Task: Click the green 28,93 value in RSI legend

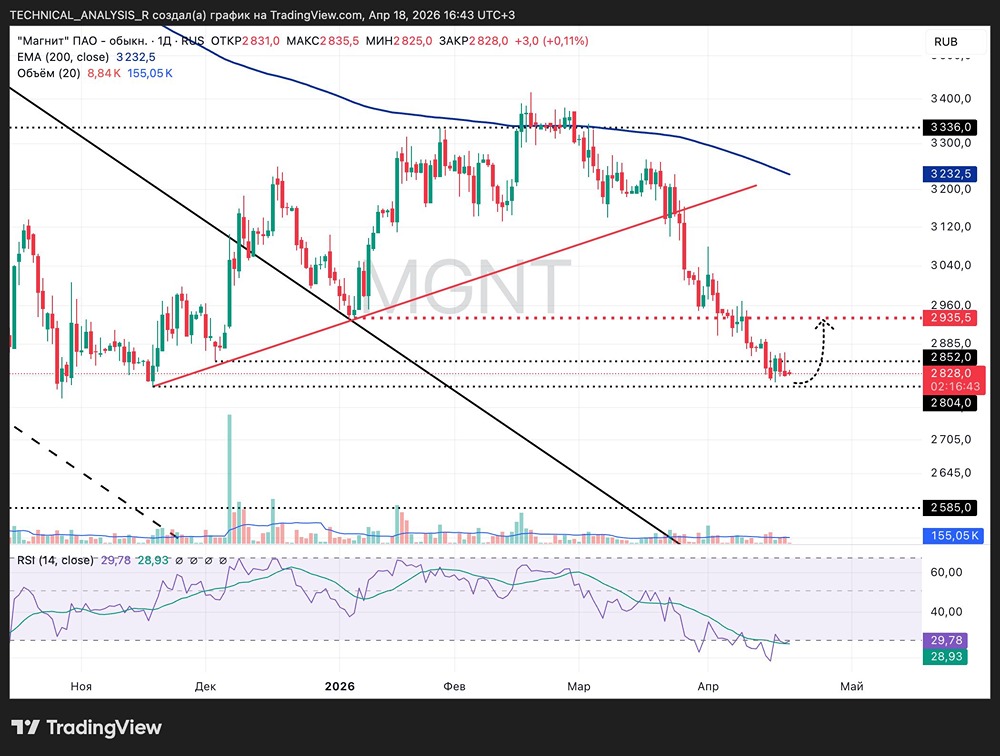Action: pos(154,560)
